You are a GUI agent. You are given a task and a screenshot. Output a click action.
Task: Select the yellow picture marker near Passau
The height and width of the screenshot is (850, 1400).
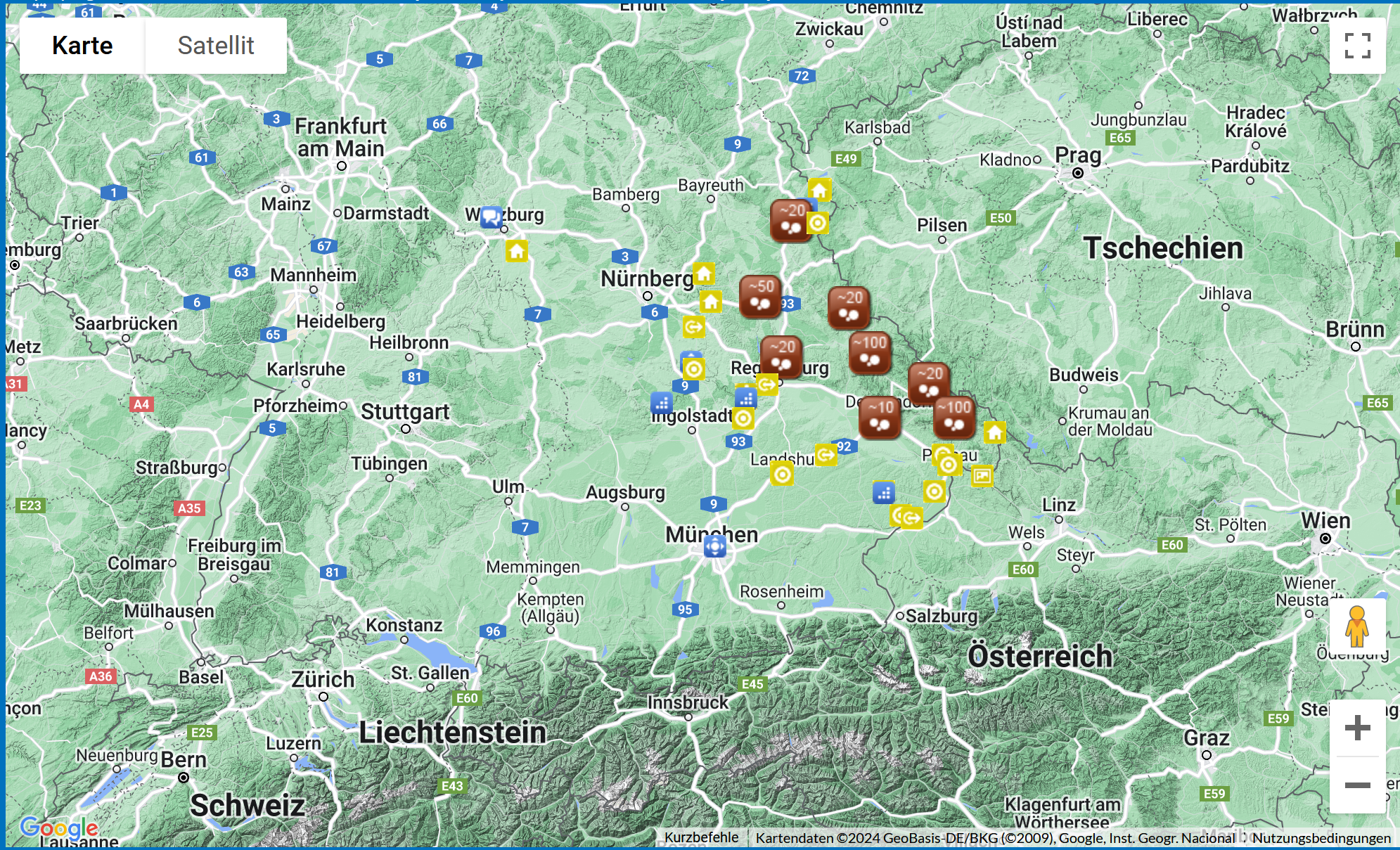(982, 476)
